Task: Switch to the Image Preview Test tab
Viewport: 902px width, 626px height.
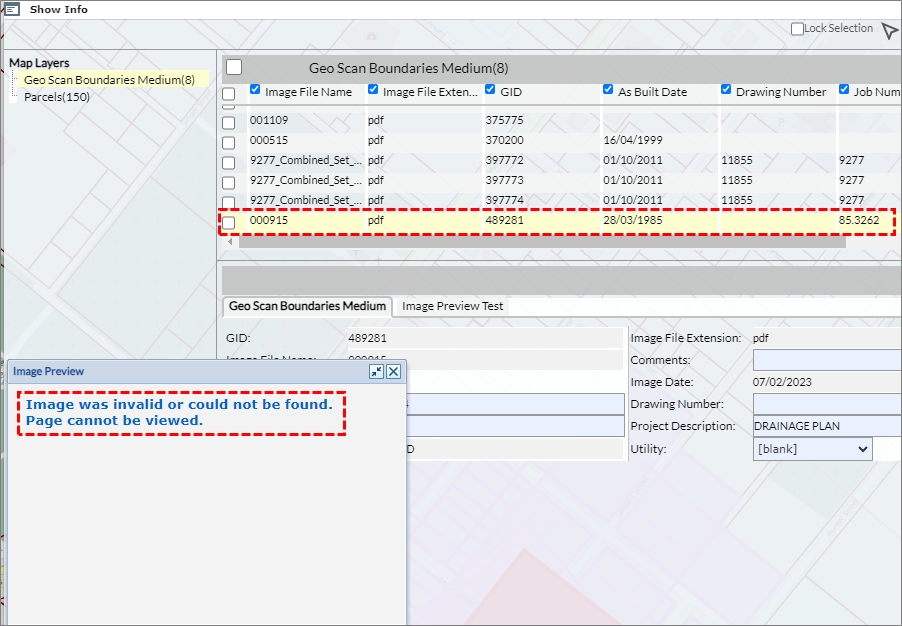Action: (453, 306)
